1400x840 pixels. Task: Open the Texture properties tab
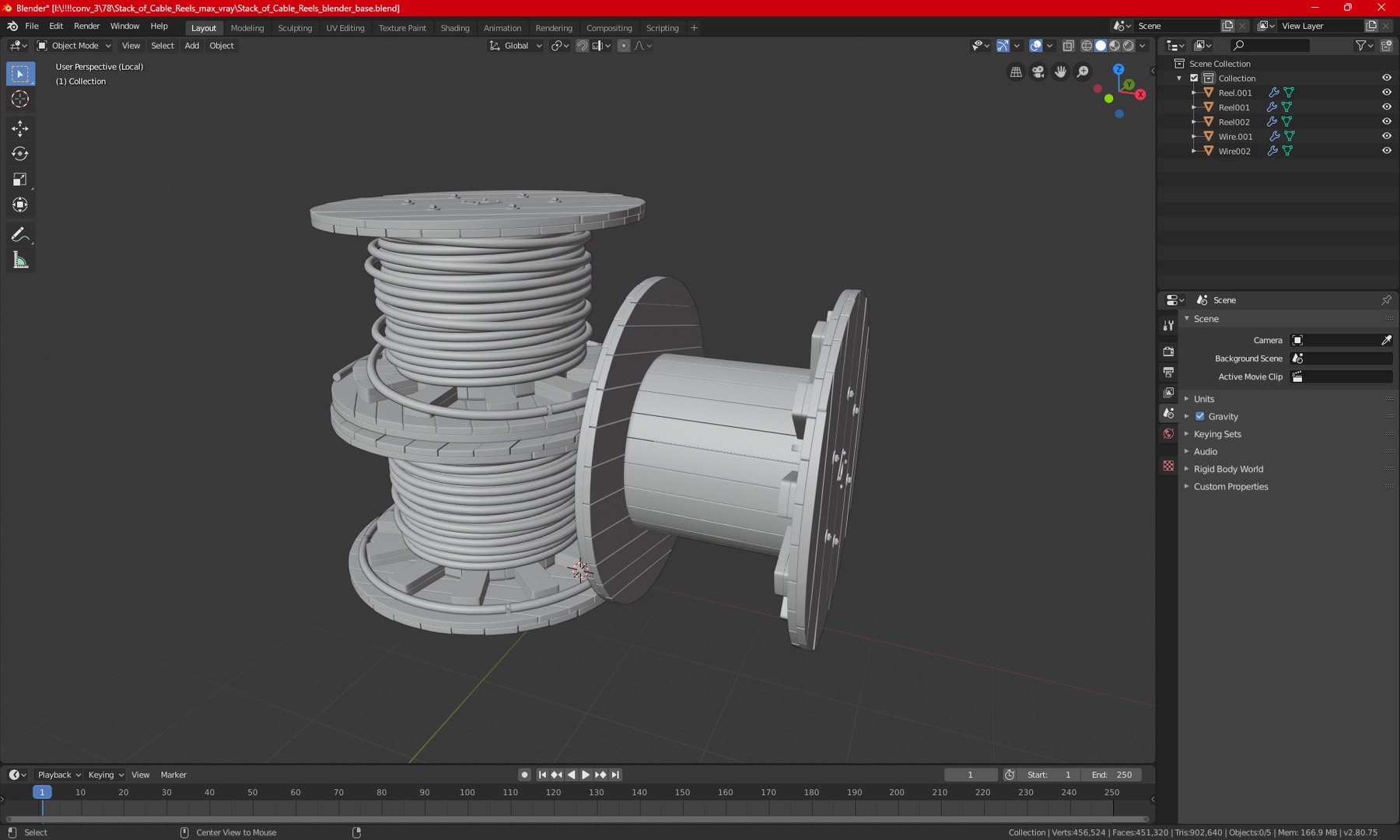[x=1168, y=465]
